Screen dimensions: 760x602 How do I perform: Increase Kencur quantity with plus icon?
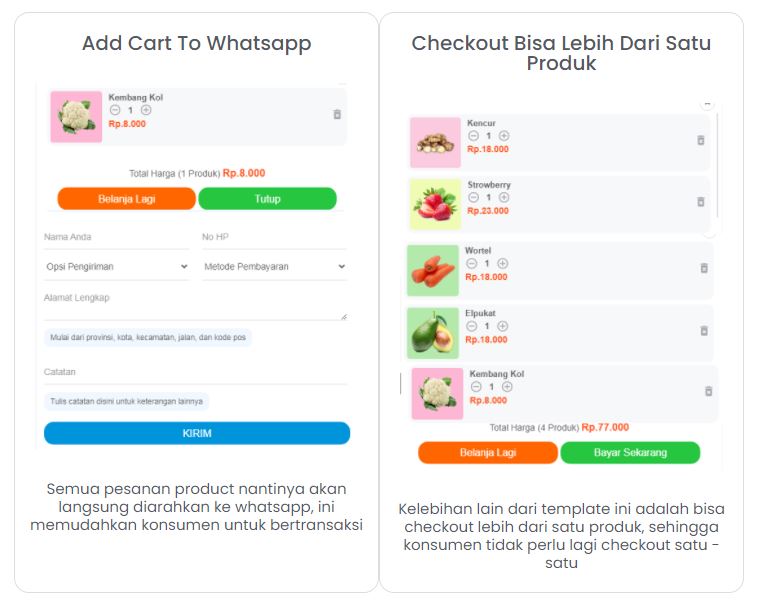click(x=504, y=136)
